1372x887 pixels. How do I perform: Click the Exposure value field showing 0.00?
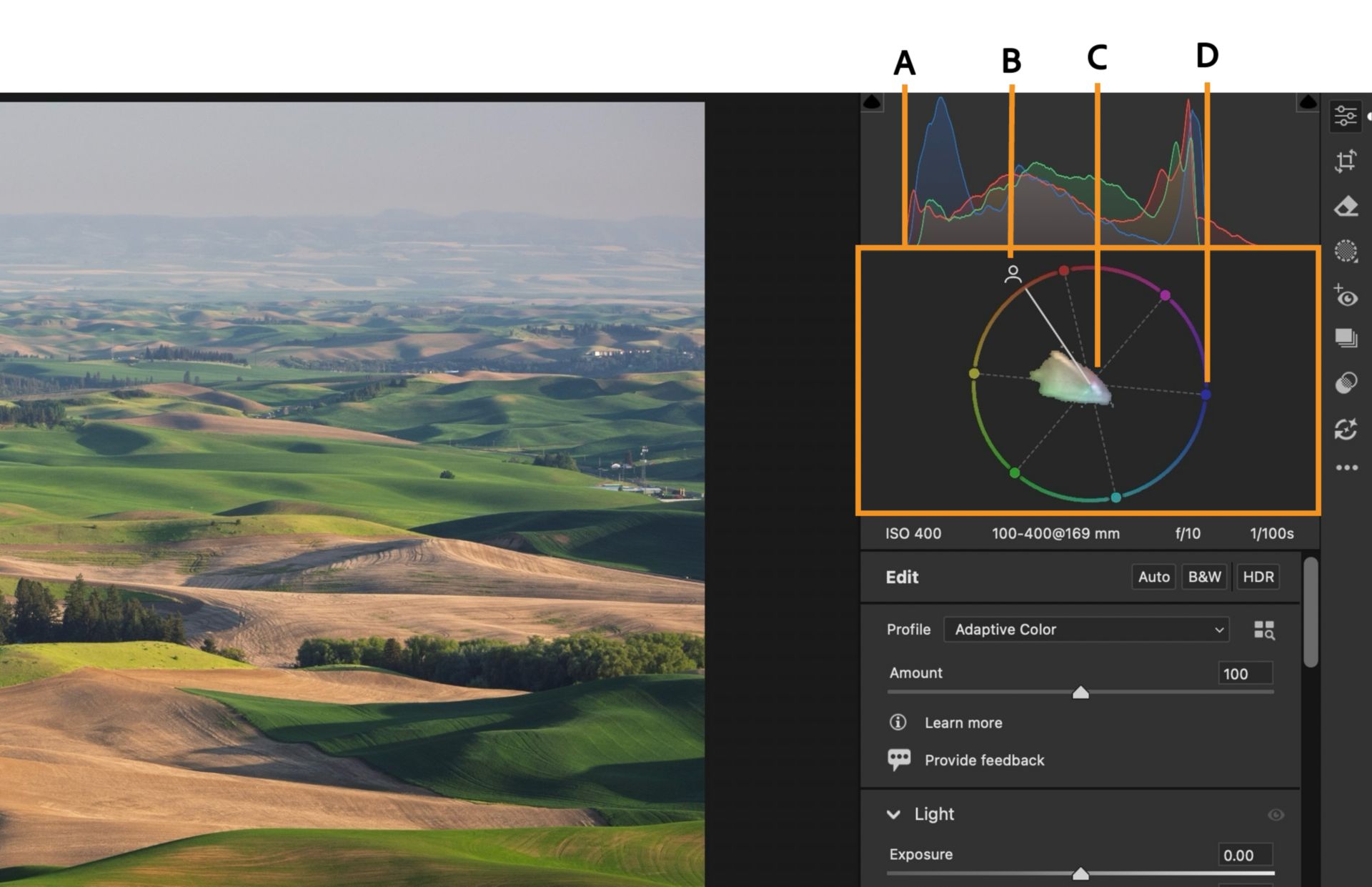(x=1245, y=855)
